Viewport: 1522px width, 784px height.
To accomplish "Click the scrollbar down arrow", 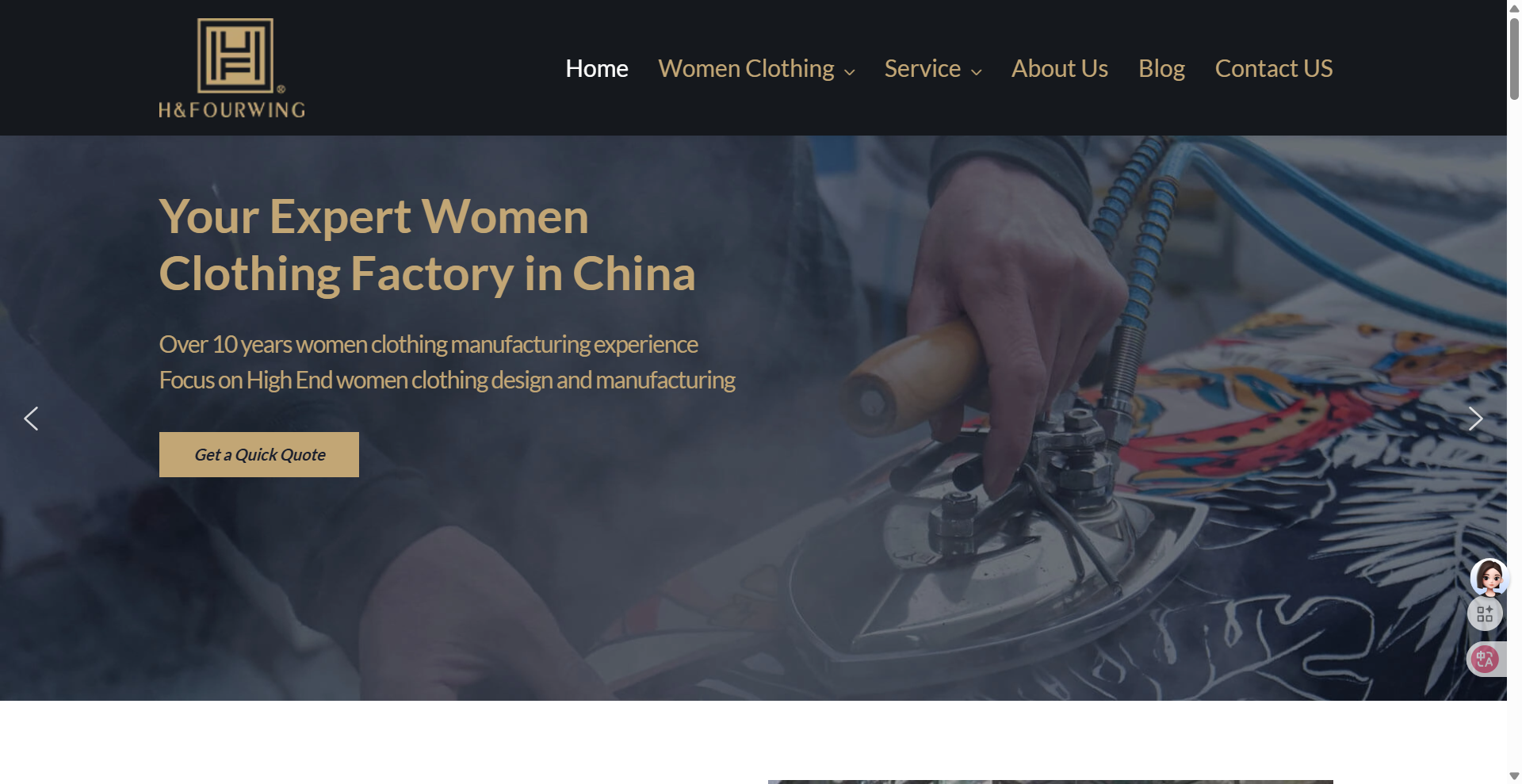I will [1514, 776].
